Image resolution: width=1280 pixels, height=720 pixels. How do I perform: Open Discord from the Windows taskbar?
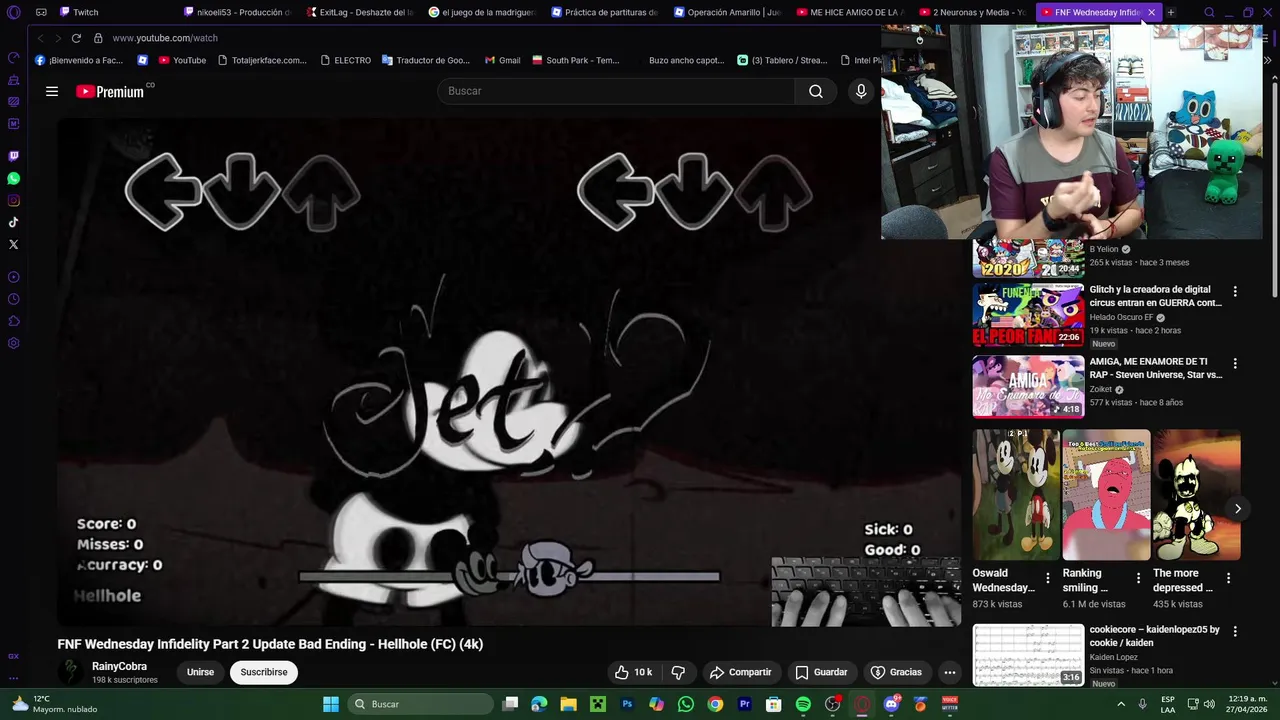[891, 704]
